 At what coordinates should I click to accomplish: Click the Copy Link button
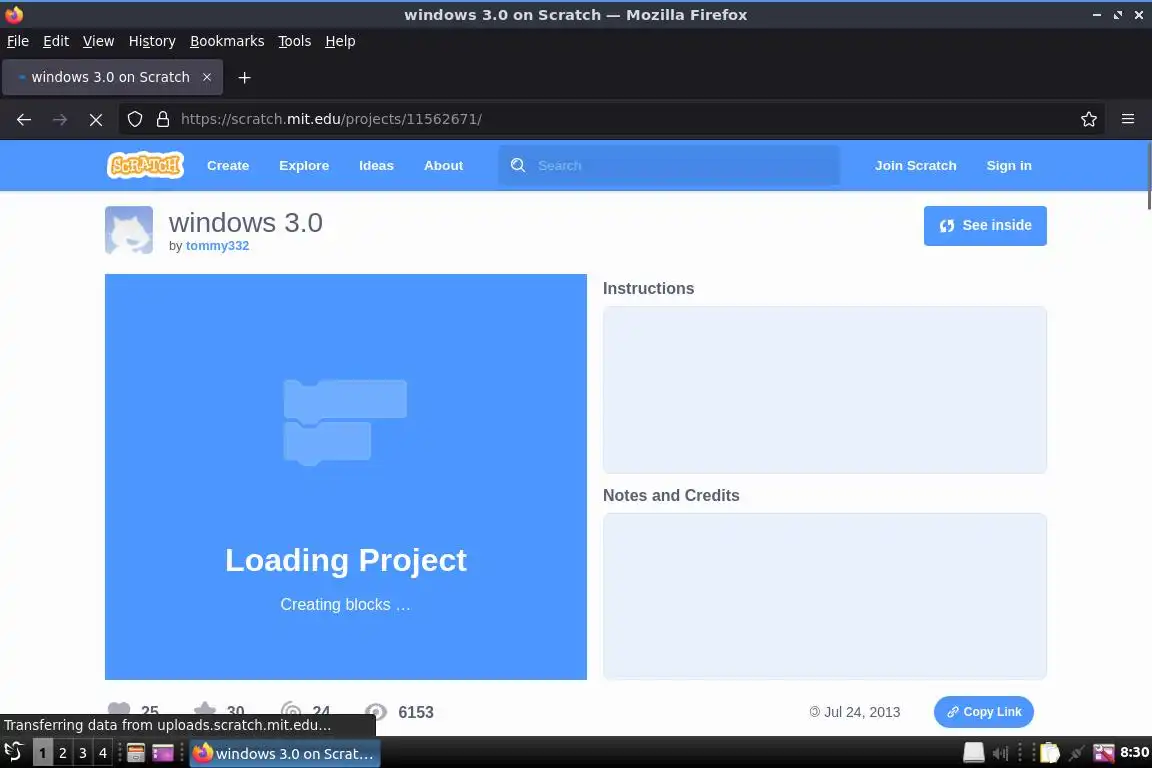[984, 711]
